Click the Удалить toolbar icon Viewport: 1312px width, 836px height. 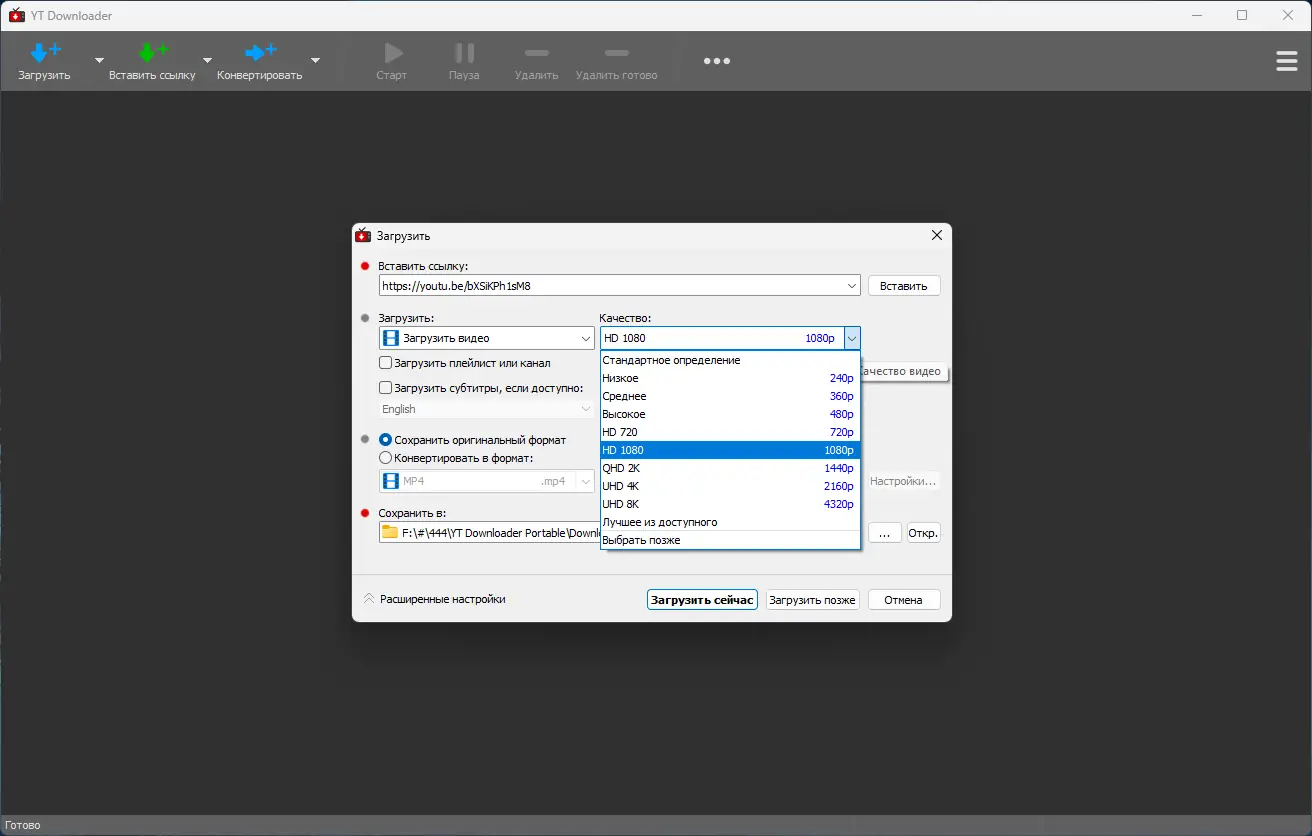click(537, 52)
